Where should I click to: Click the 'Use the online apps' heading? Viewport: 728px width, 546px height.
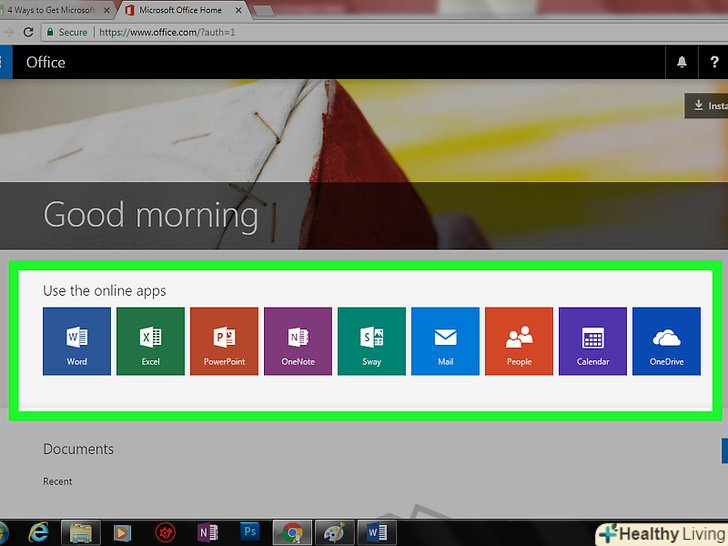click(x=104, y=291)
